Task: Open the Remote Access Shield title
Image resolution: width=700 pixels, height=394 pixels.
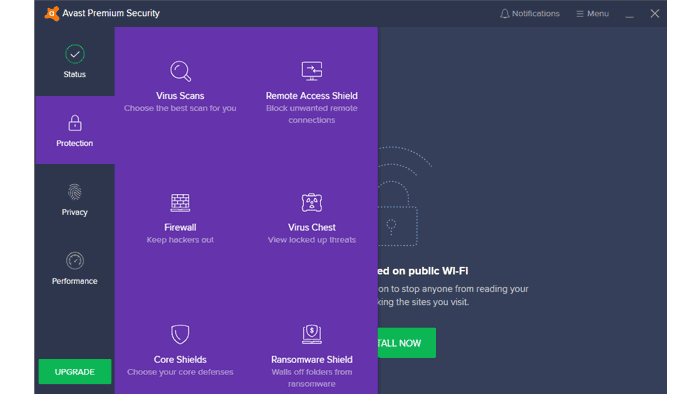Action: coord(312,96)
